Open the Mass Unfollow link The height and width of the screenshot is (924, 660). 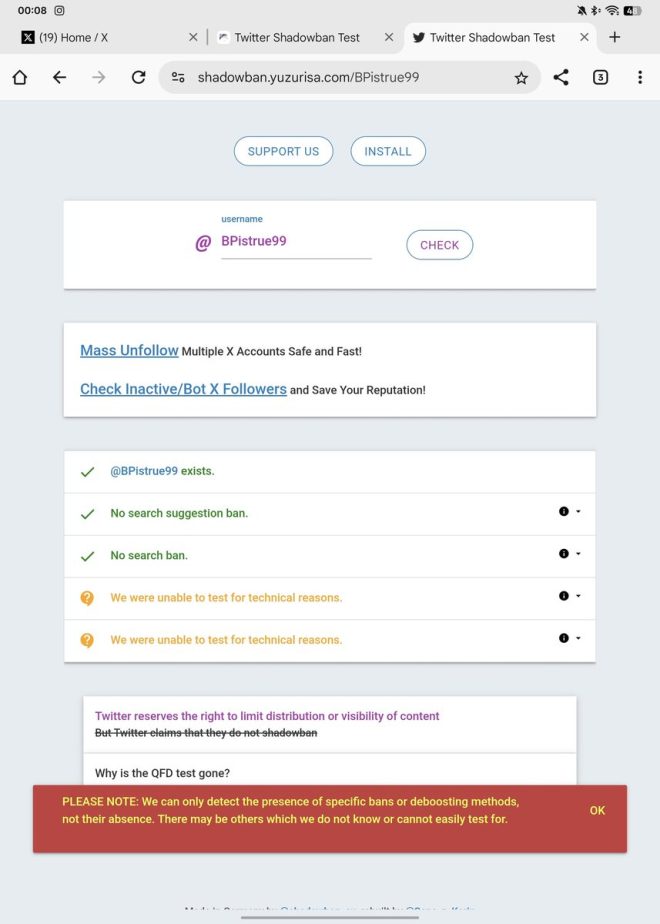pos(129,351)
